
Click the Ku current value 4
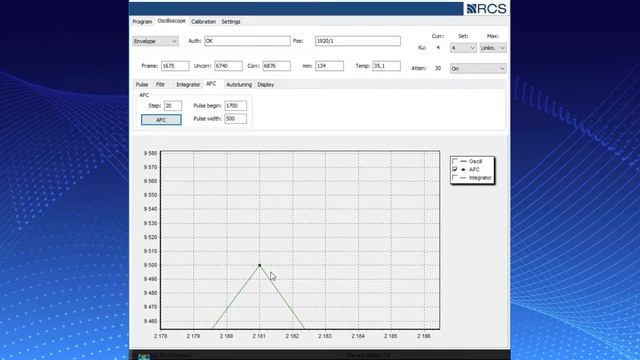tap(438, 48)
